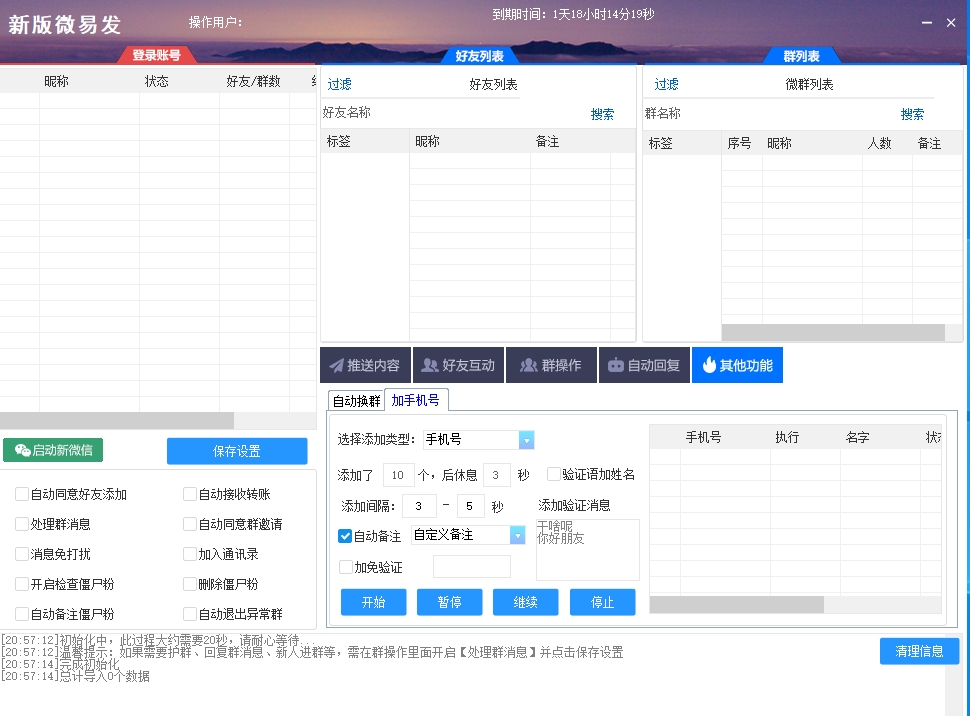This screenshot has height=716, width=970.
Task: Open the 好友互动 friend interaction tab
Action: [458, 365]
